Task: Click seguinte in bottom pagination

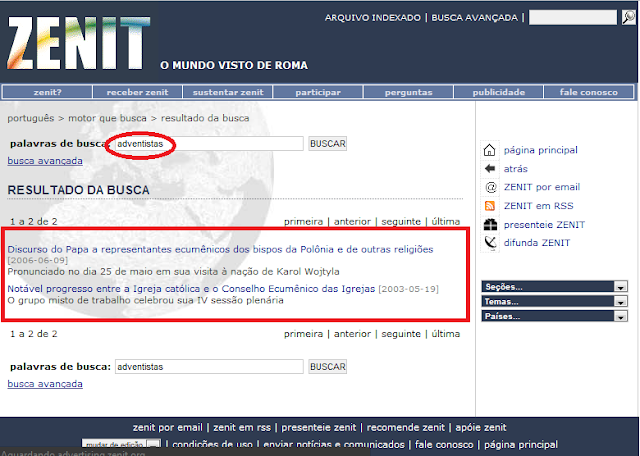Action: (x=401, y=334)
